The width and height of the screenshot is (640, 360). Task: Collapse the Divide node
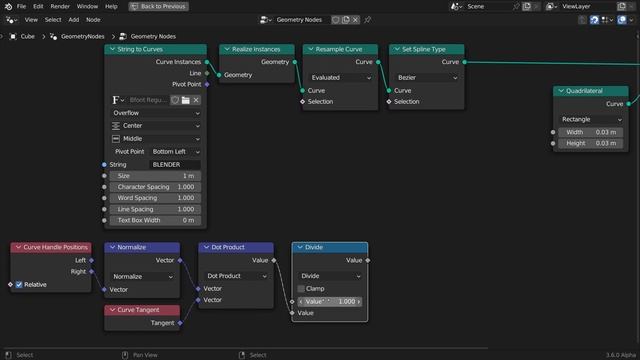(x=300, y=247)
